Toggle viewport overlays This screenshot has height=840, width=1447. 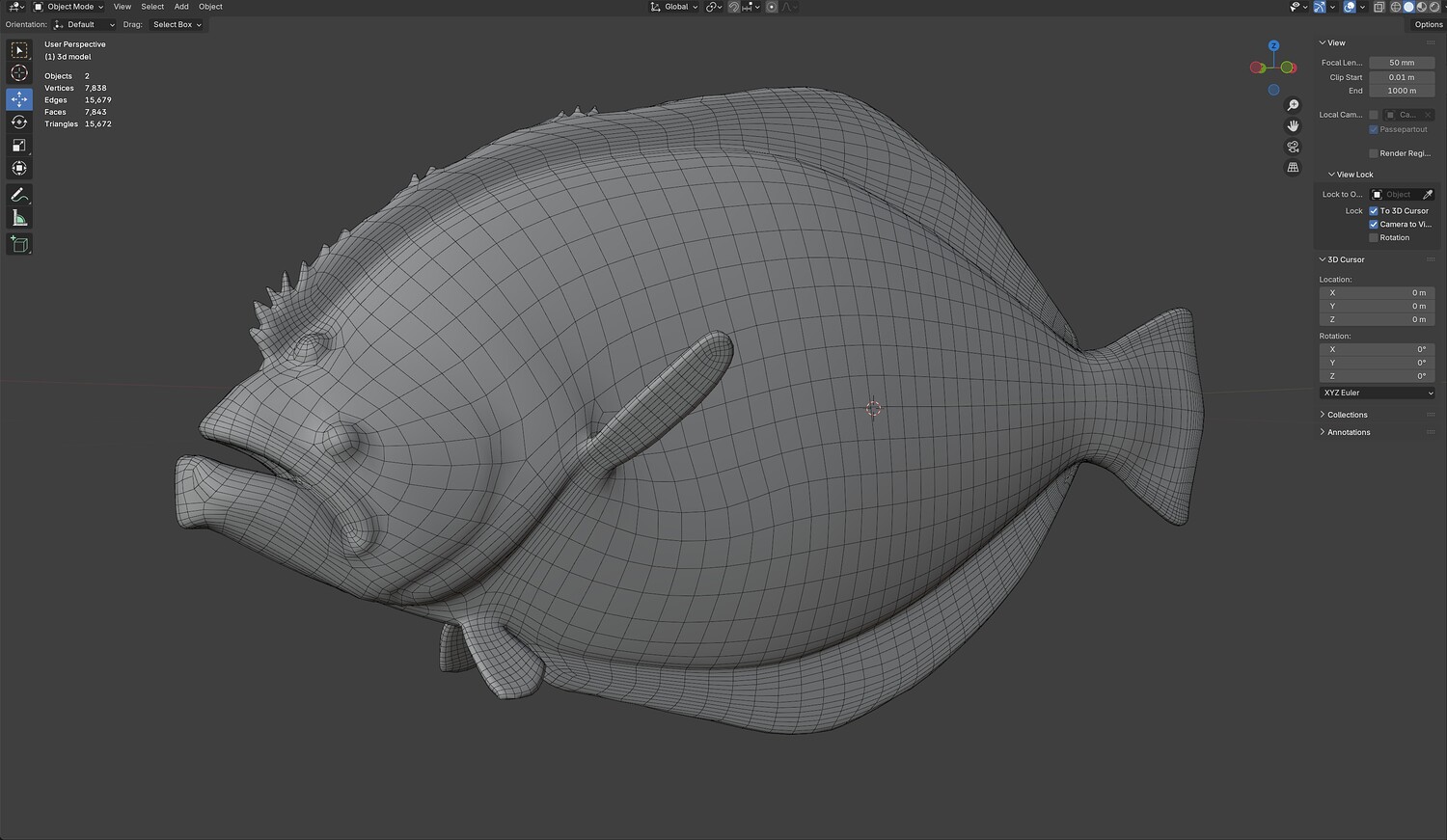coord(1350,7)
